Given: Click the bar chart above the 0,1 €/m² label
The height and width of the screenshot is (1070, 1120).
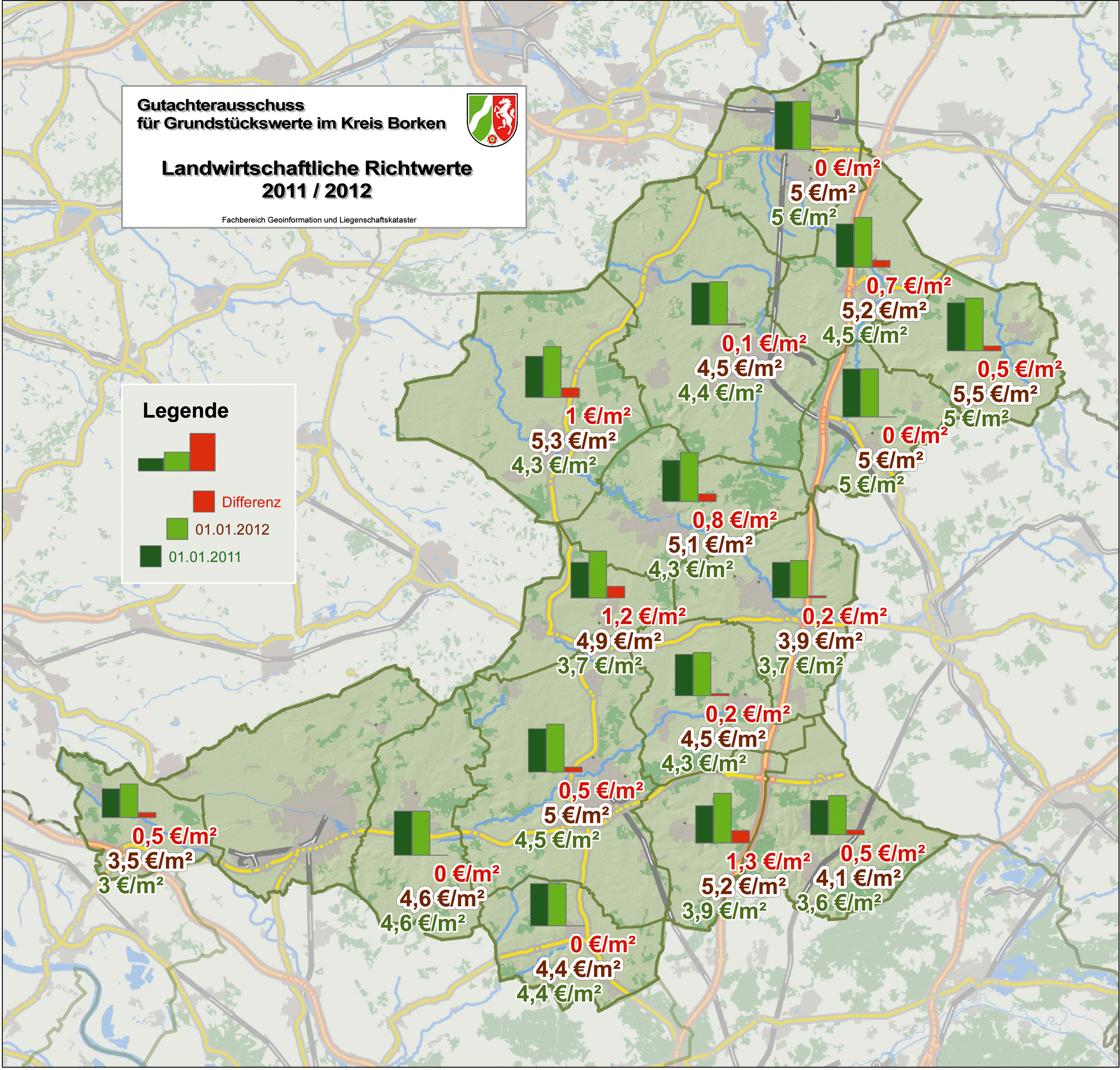Looking at the screenshot, I should [718, 304].
